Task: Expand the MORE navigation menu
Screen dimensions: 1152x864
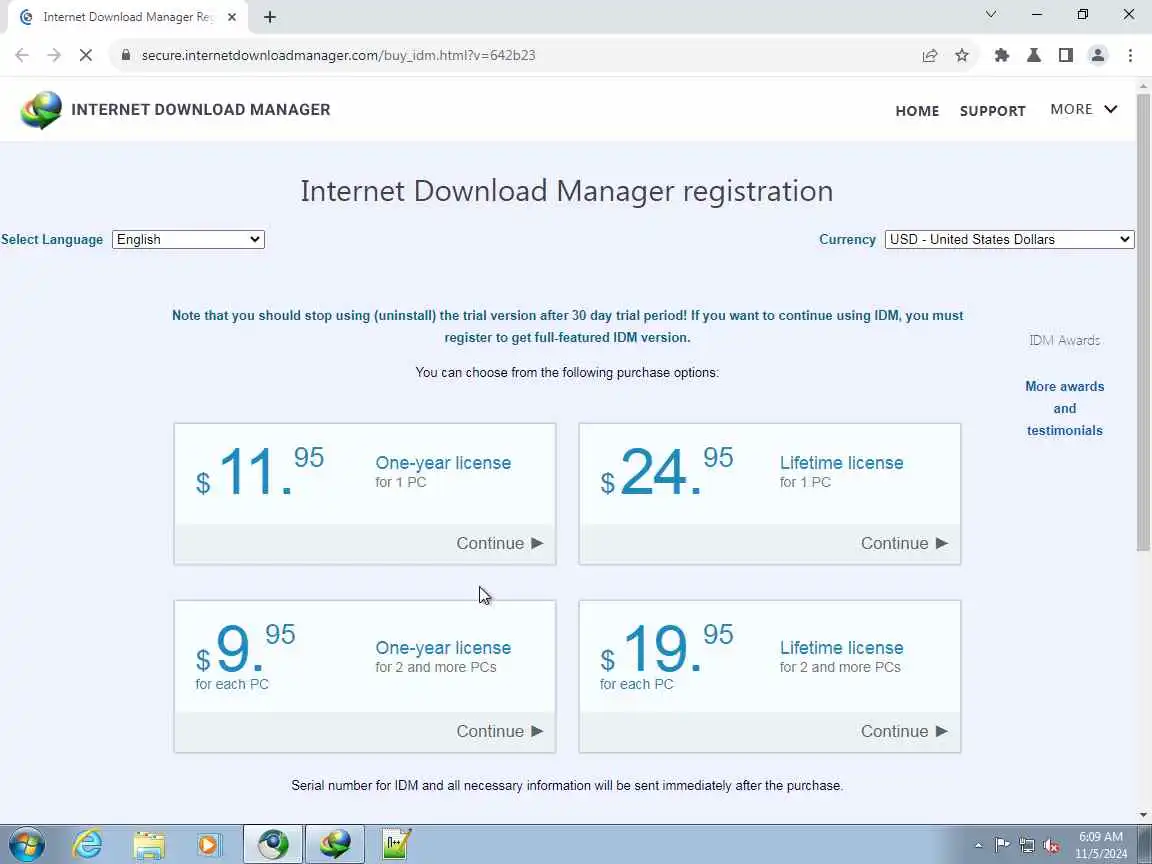Action: [1084, 109]
